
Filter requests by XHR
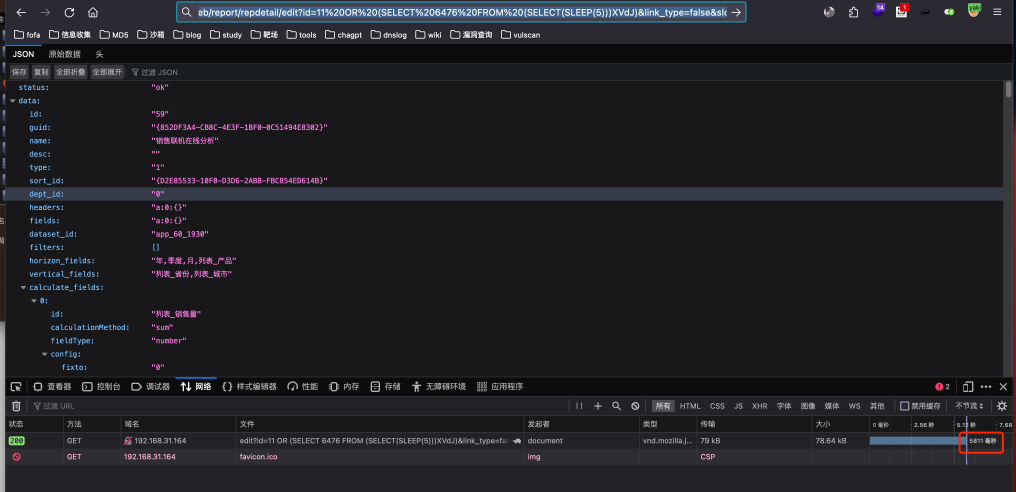tap(759, 406)
